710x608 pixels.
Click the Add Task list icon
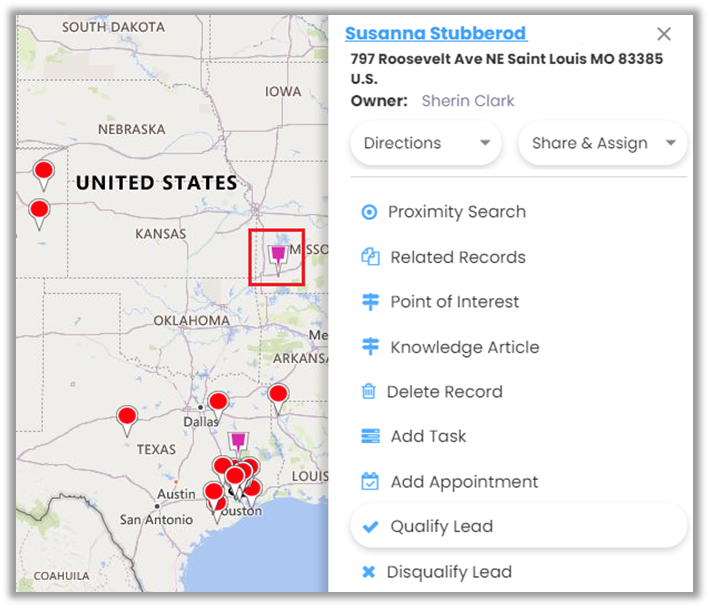tap(370, 437)
